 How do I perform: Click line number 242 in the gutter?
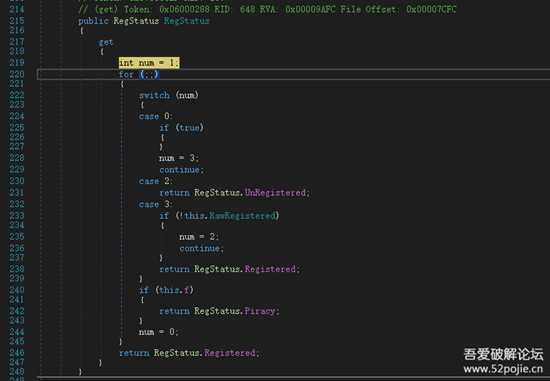pos(16,311)
